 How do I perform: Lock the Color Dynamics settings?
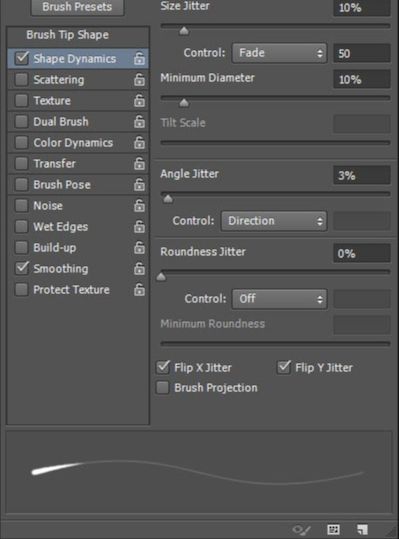coord(139,143)
